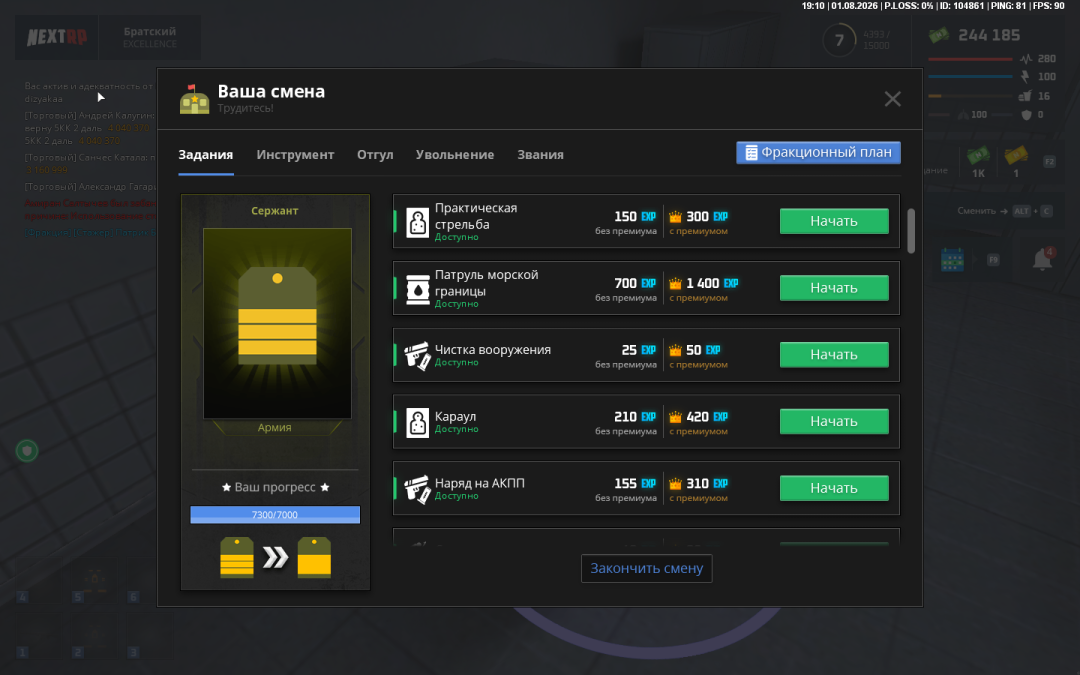This screenshot has width=1080, height=675.
Task: Click the army base icon beside Ваша смена
Action: 194,99
